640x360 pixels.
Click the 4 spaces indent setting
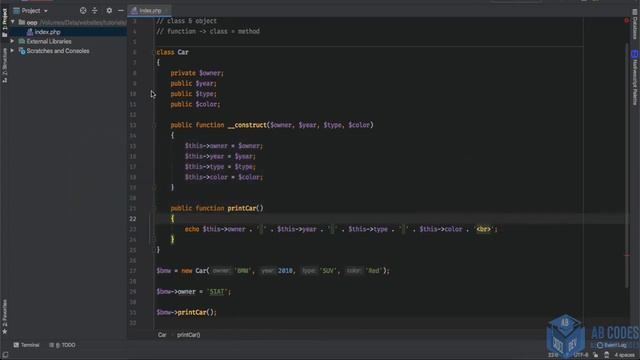pyautogui.click(x=624, y=355)
